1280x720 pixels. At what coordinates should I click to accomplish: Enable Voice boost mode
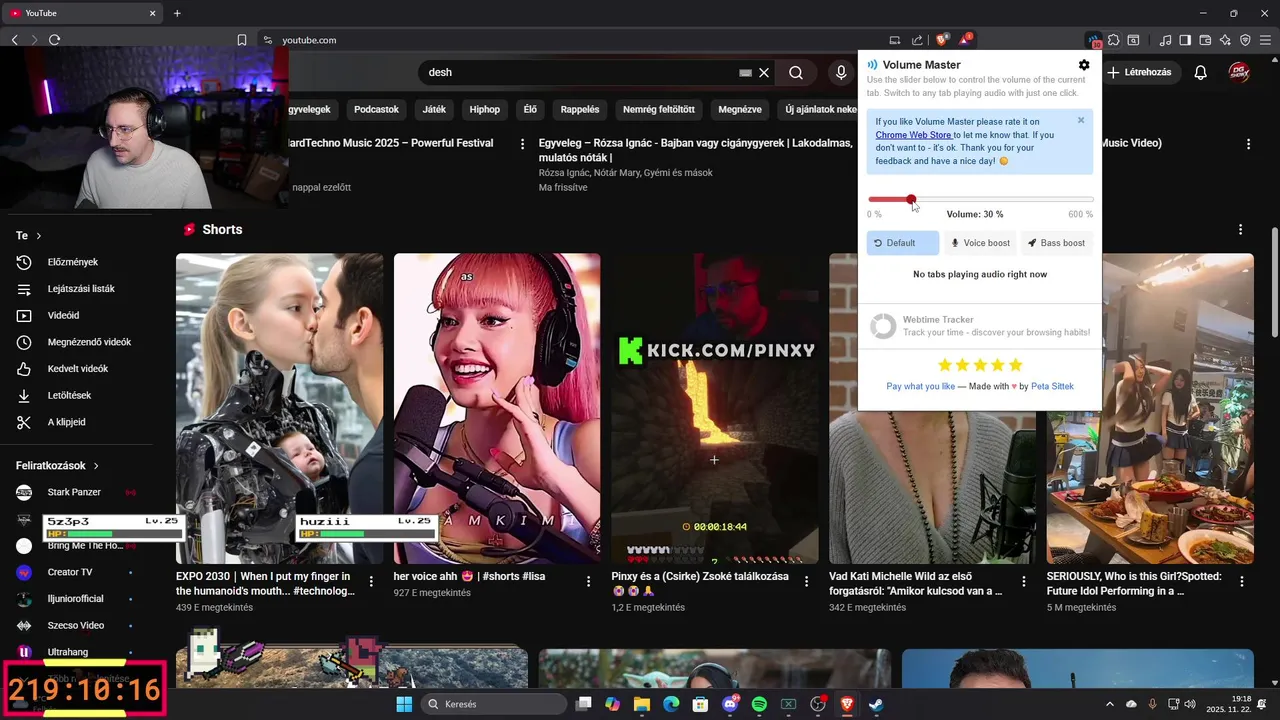tap(980, 243)
